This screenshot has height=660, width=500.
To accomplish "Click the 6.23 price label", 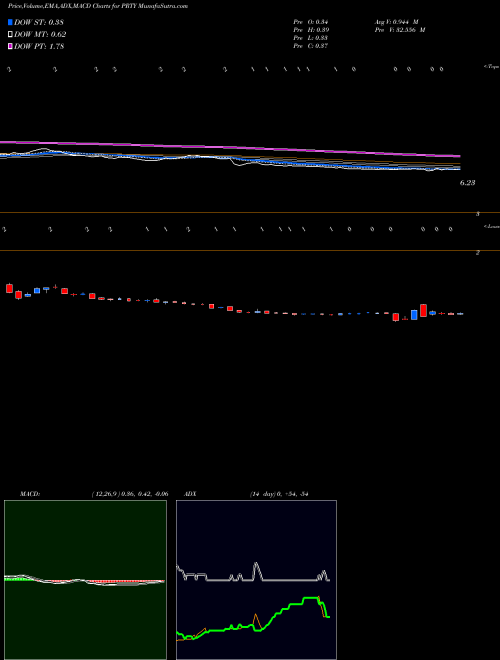I will (x=468, y=183).
